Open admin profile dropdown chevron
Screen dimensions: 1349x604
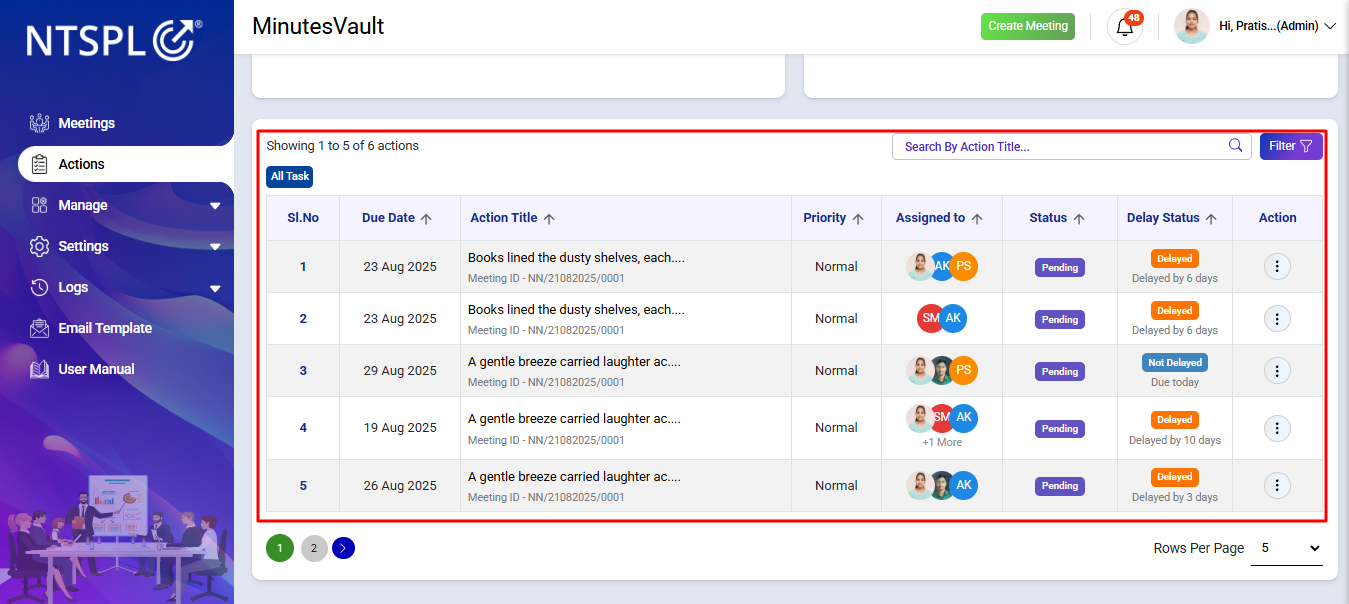tap(1330, 26)
